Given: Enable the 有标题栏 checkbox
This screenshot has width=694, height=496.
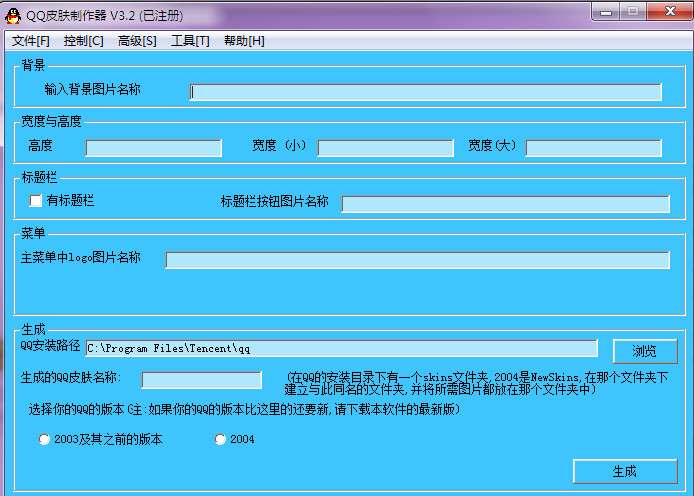Looking at the screenshot, I should 36,201.
